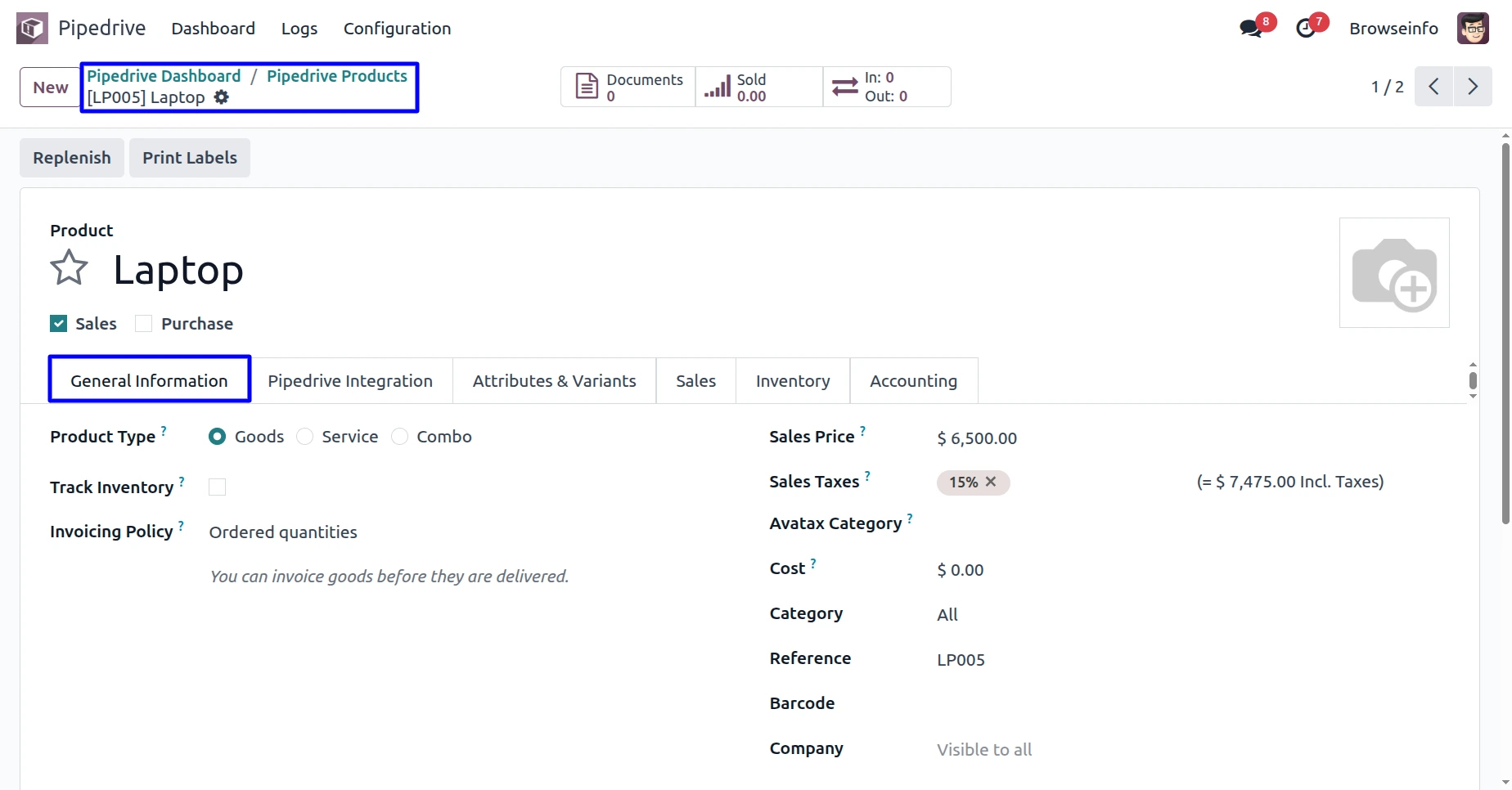Click the Pipedrive app logo icon
The width and height of the screenshot is (1512, 790).
(x=32, y=29)
